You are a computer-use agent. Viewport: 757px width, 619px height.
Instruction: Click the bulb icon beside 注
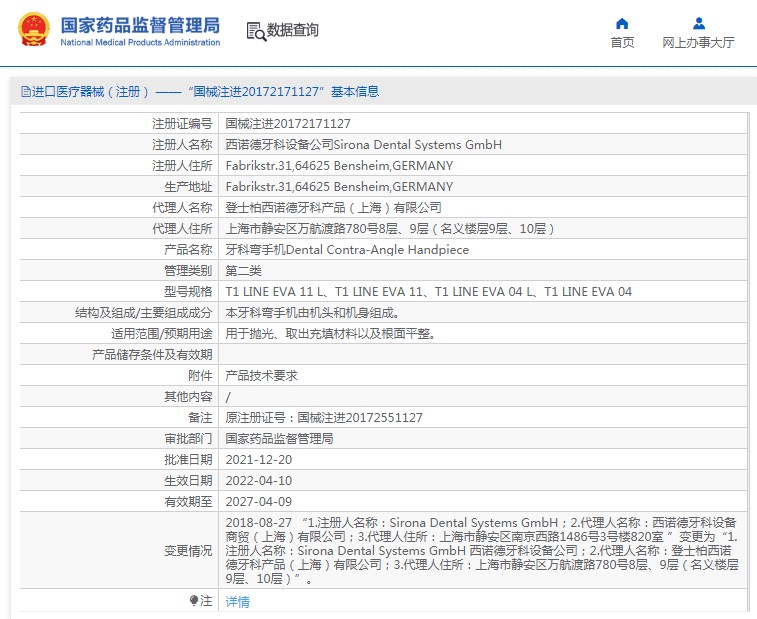pyautogui.click(x=194, y=601)
